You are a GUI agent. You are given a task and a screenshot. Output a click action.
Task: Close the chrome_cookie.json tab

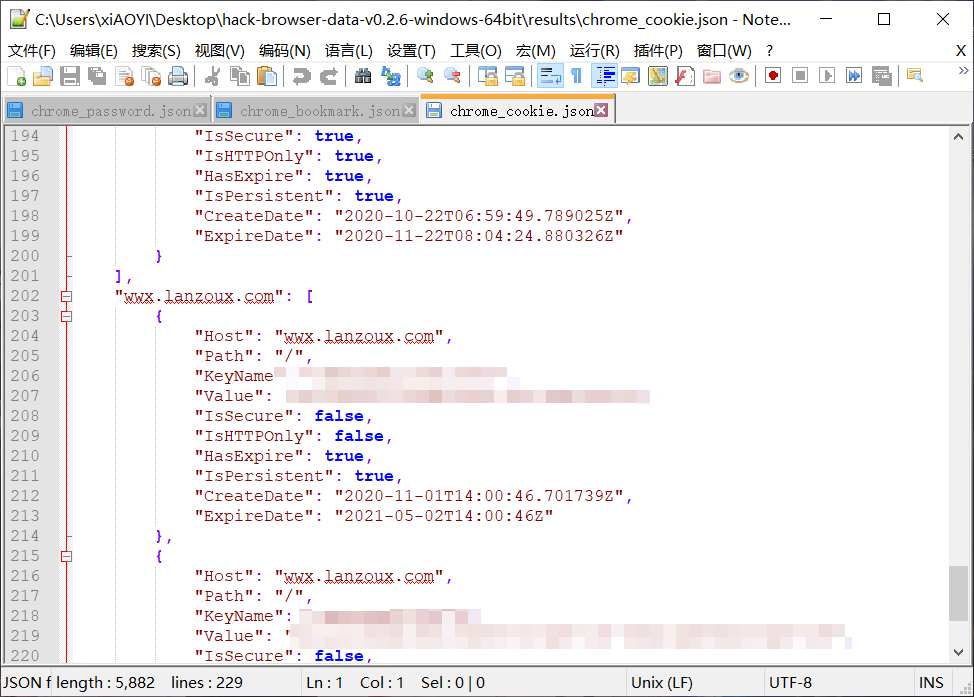(601, 111)
